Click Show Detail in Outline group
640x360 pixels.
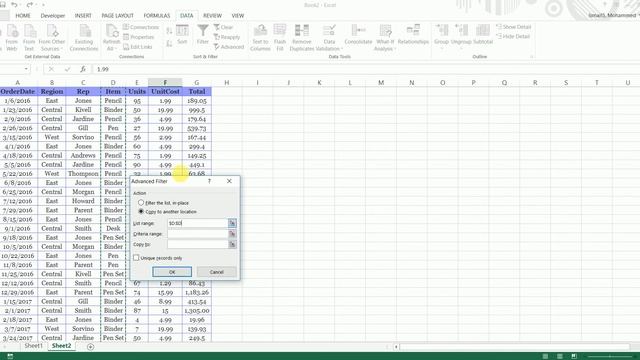pyautogui.click(x=513, y=27)
